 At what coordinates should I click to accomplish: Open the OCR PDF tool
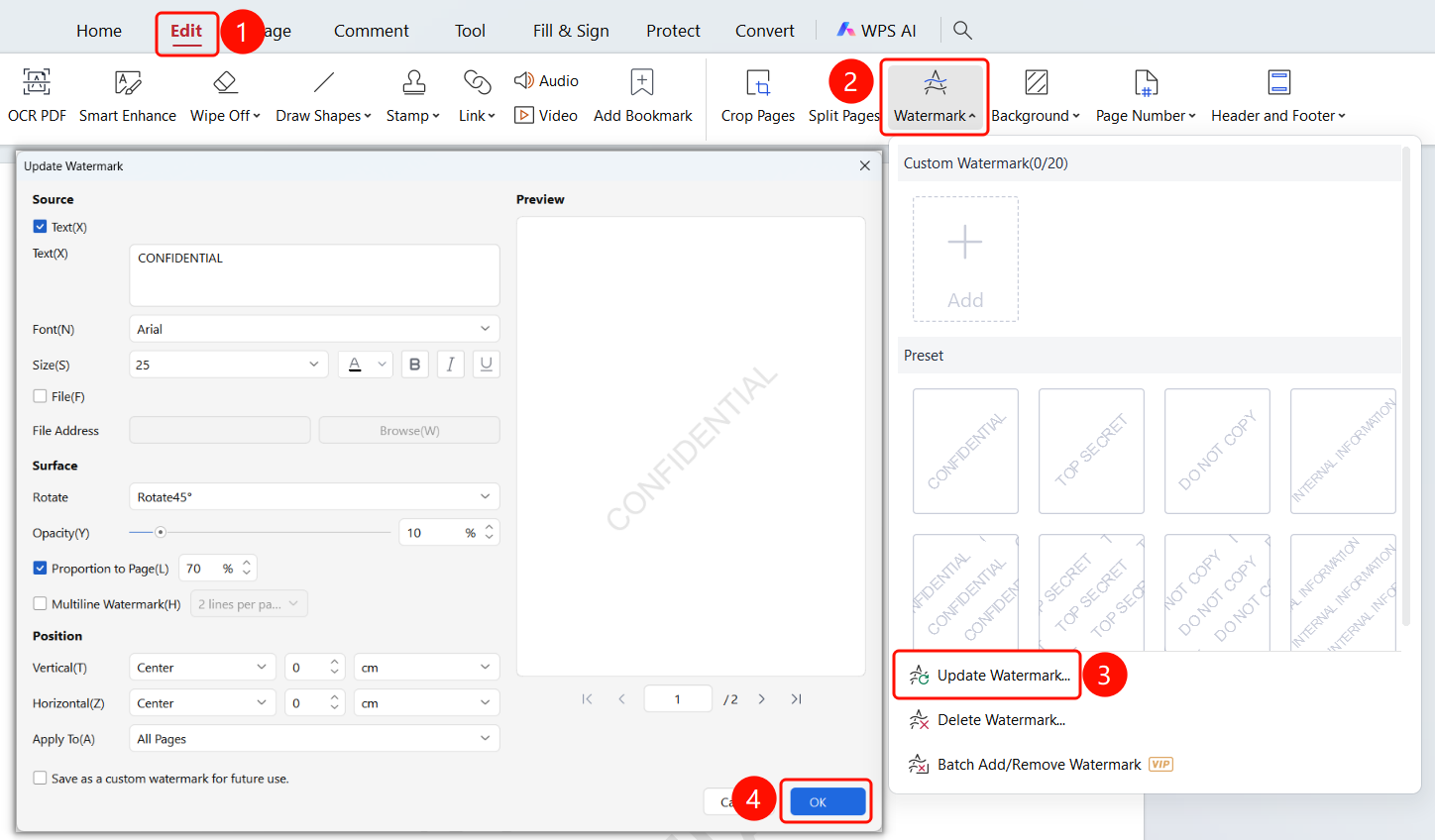point(37,97)
